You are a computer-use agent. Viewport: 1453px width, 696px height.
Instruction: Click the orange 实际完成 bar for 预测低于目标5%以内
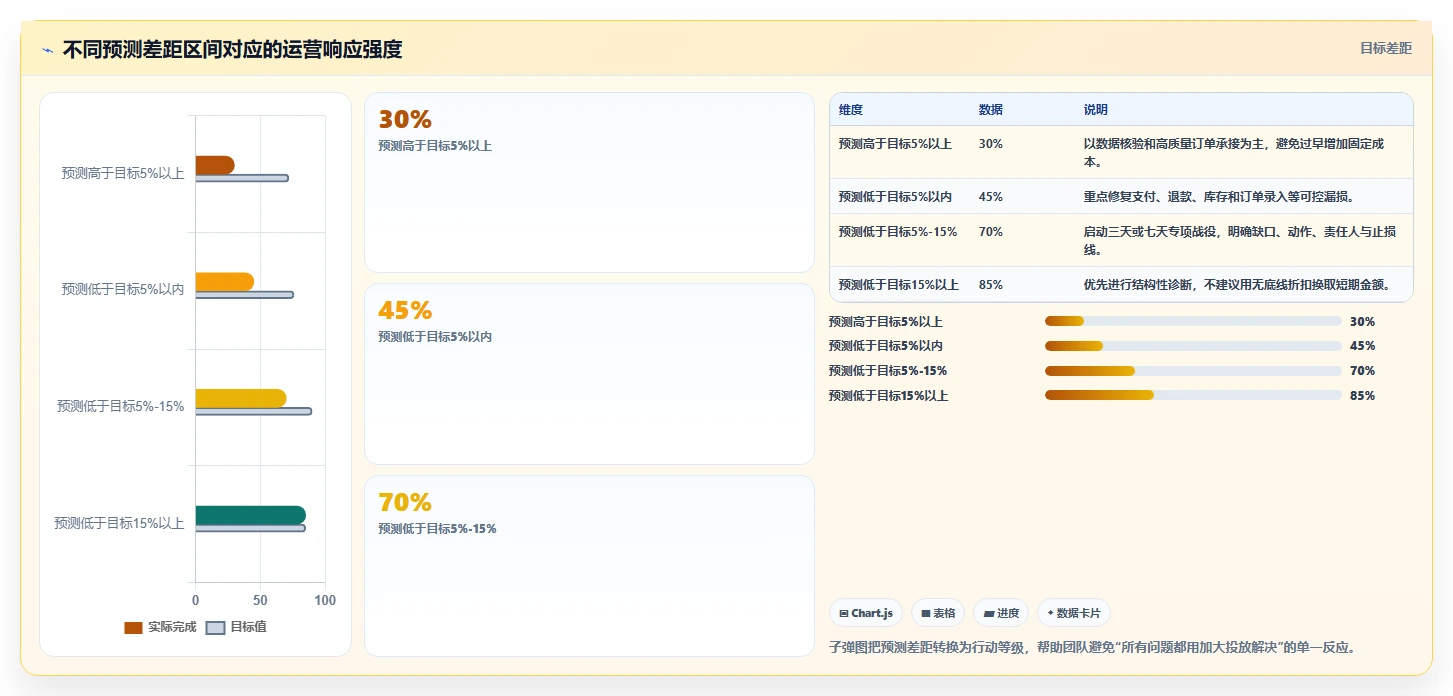(225, 282)
